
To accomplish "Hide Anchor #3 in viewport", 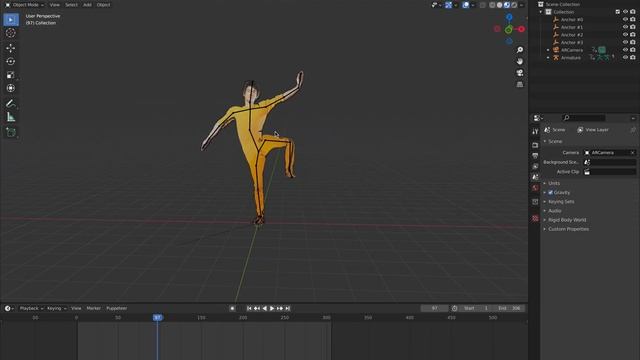I will tap(625, 42).
